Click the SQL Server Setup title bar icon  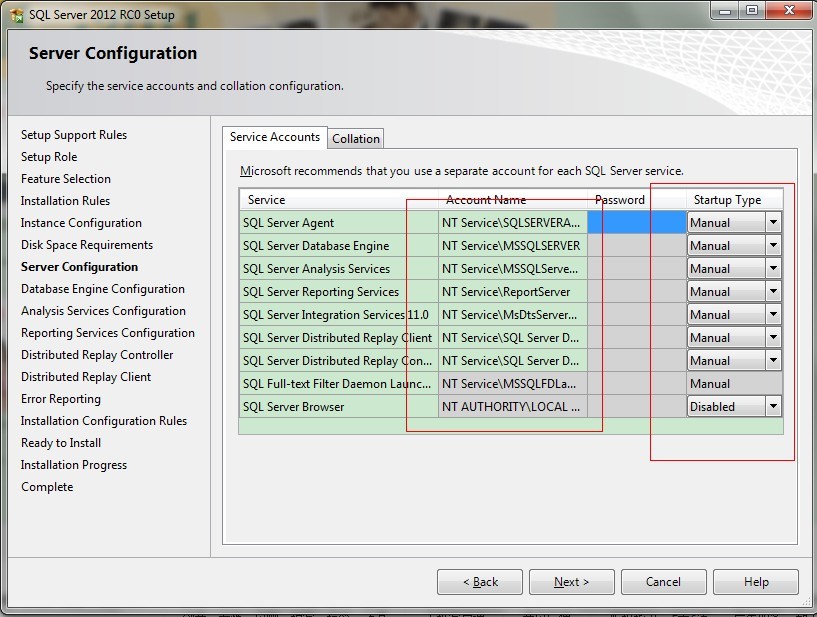tap(16, 15)
